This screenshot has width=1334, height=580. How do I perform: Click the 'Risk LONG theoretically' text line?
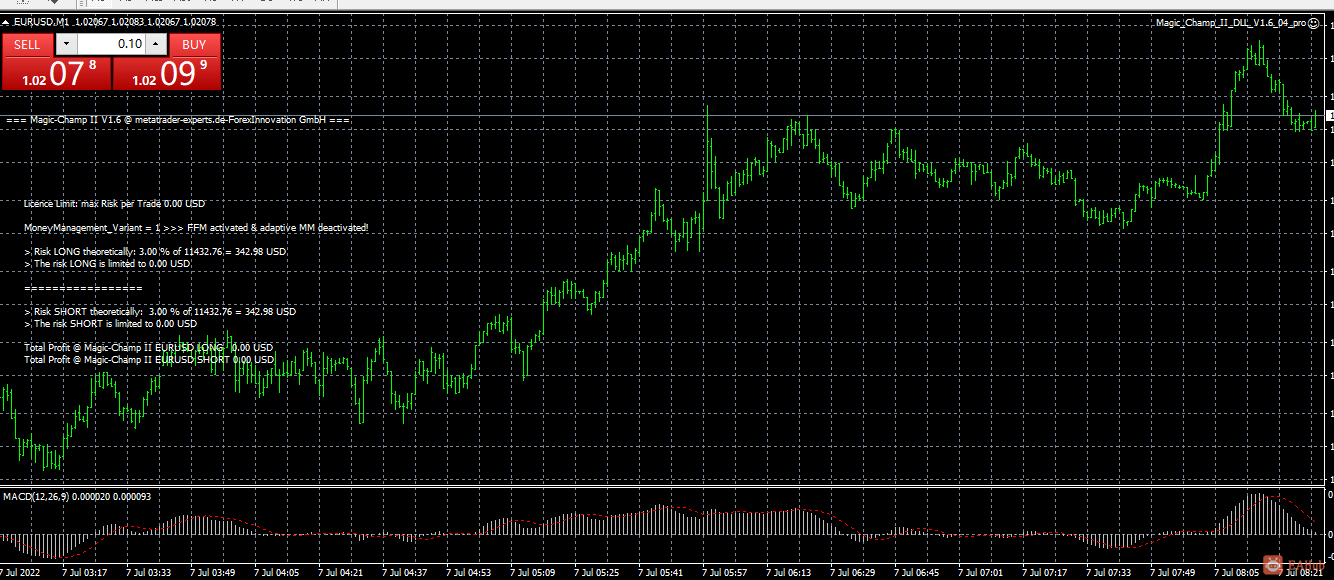155,252
